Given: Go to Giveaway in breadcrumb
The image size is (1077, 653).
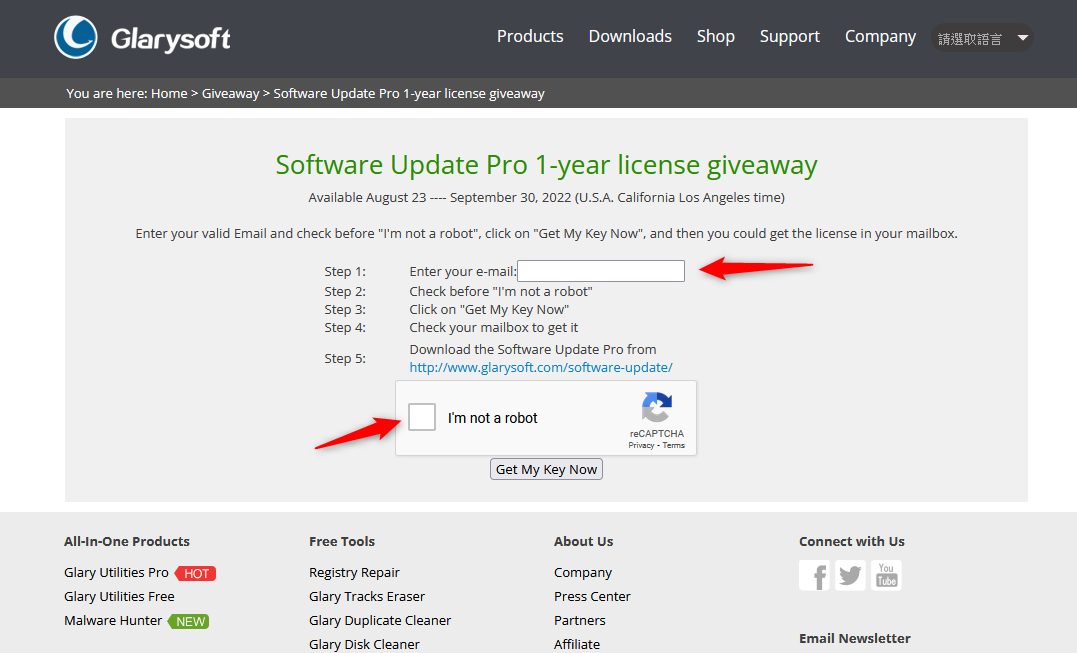Looking at the screenshot, I should [x=230, y=93].
